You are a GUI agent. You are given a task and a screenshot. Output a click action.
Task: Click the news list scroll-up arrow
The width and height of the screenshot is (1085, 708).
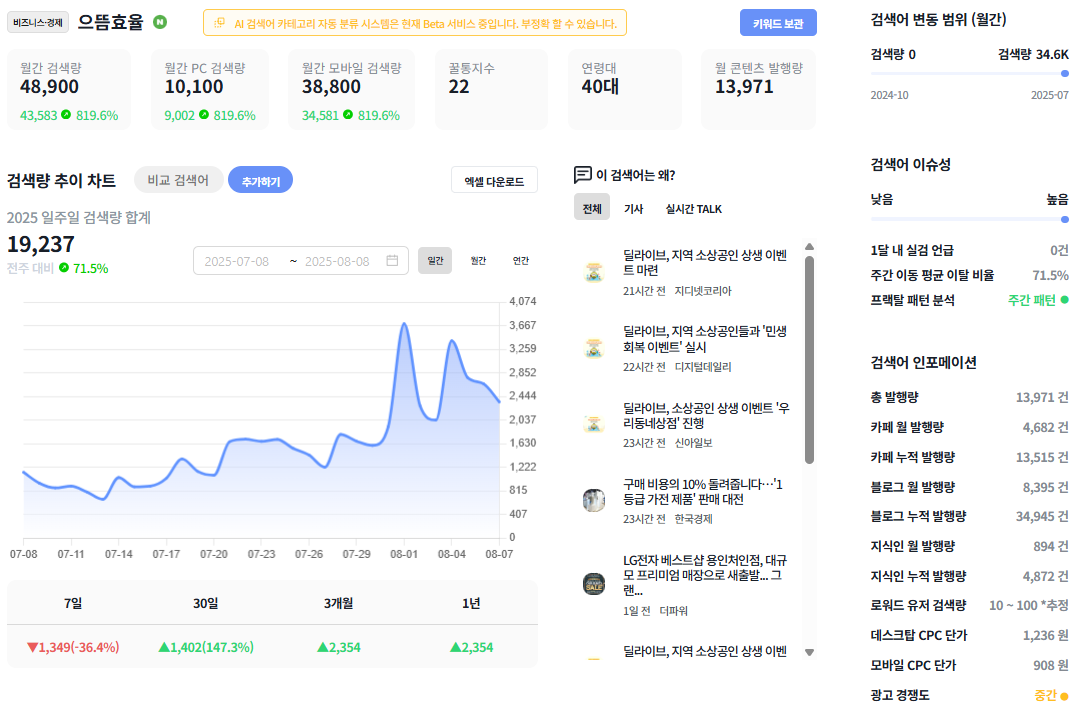coord(809,247)
